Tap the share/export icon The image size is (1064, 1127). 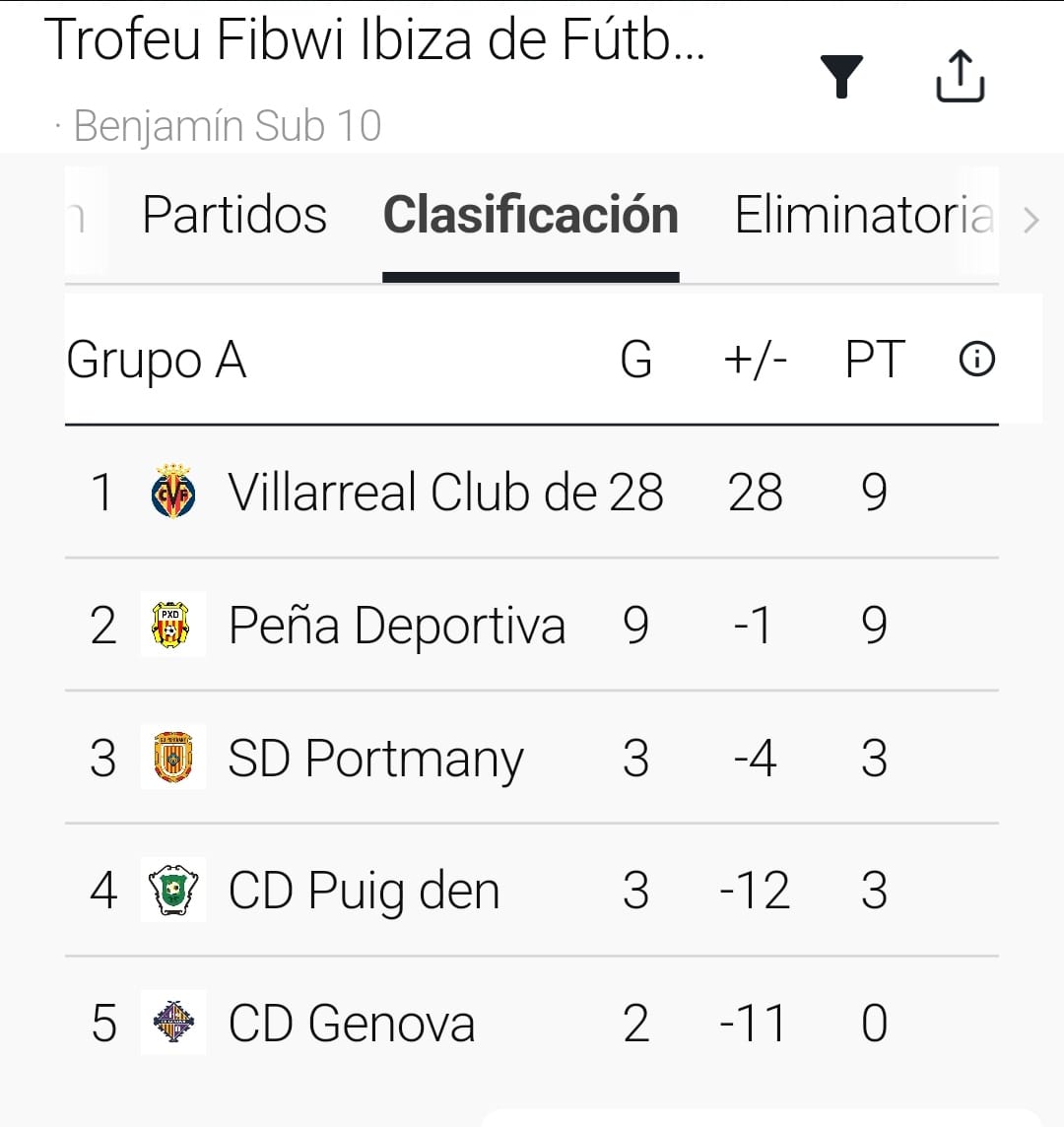click(x=959, y=76)
